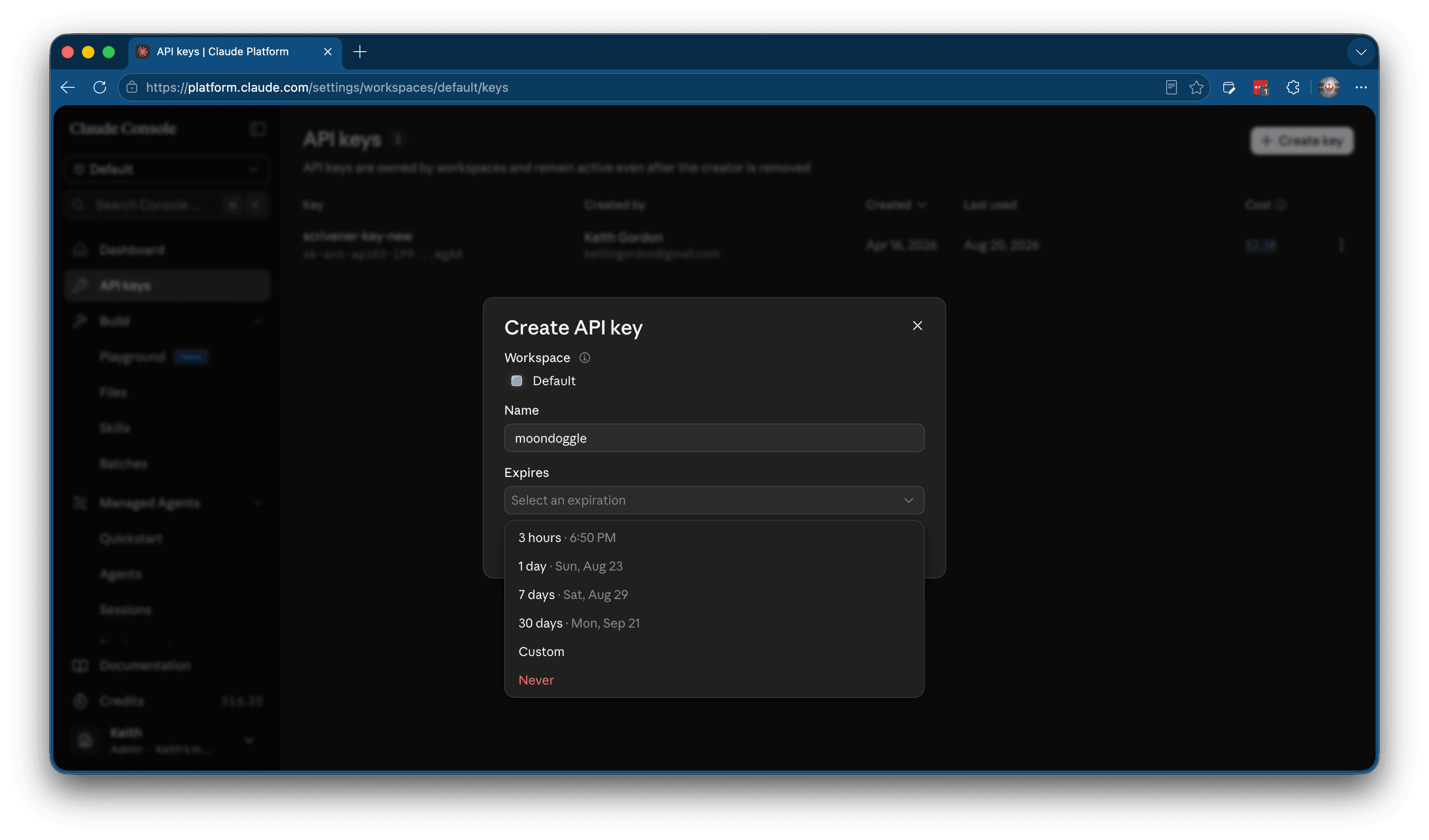Choose the Custom expiration option
The height and width of the screenshot is (840, 1429).
[x=714, y=651]
